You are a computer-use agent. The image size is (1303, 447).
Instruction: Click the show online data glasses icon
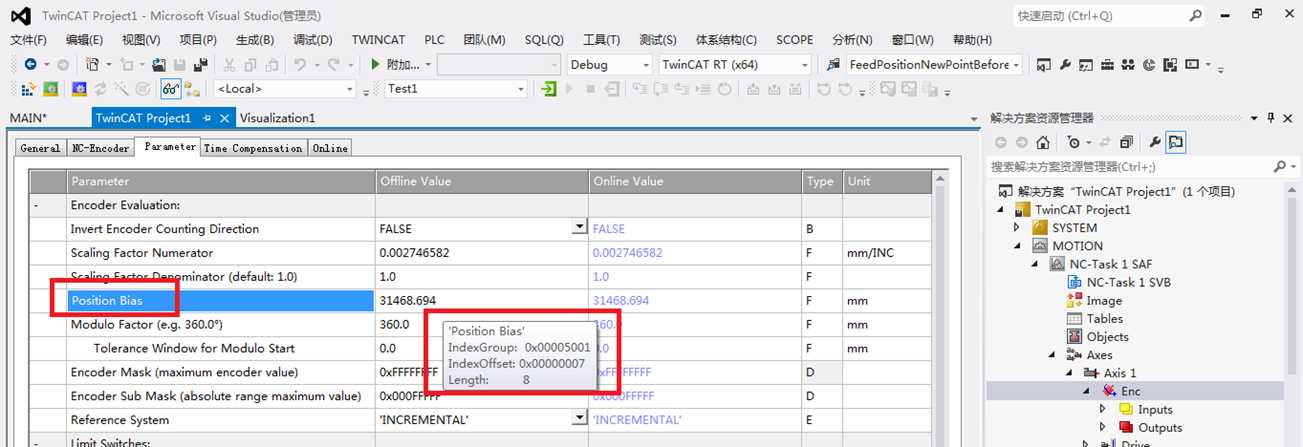point(171,89)
